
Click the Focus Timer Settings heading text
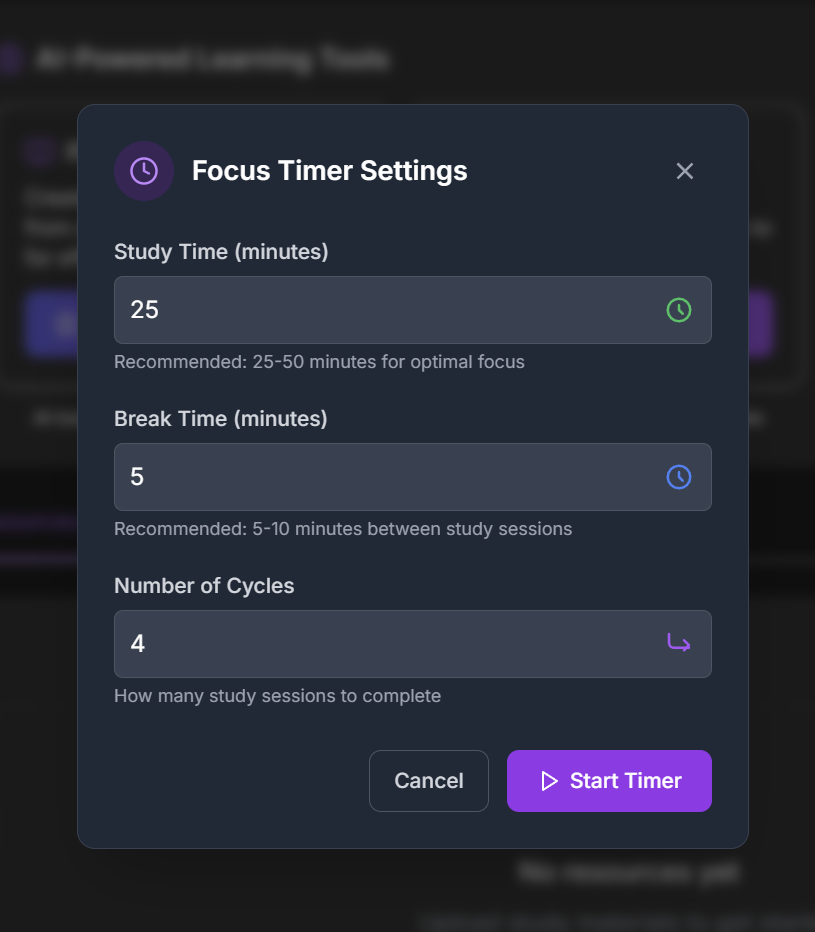coord(329,171)
